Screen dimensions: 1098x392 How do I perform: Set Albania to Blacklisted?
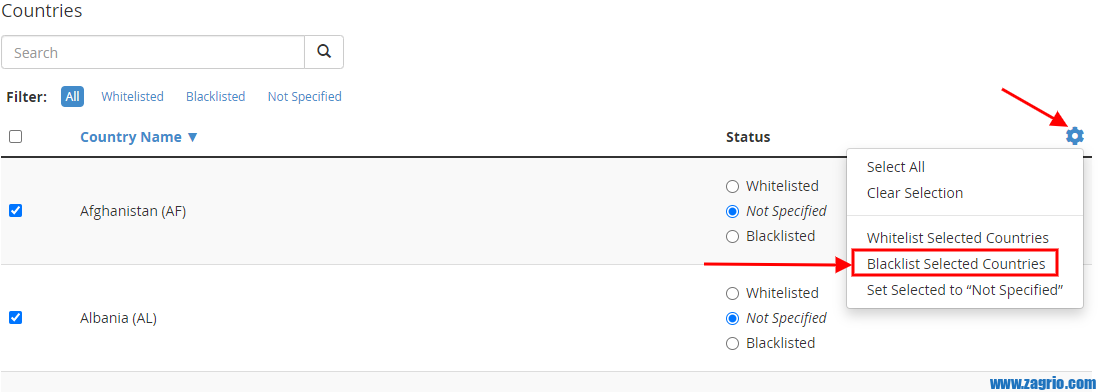732,344
